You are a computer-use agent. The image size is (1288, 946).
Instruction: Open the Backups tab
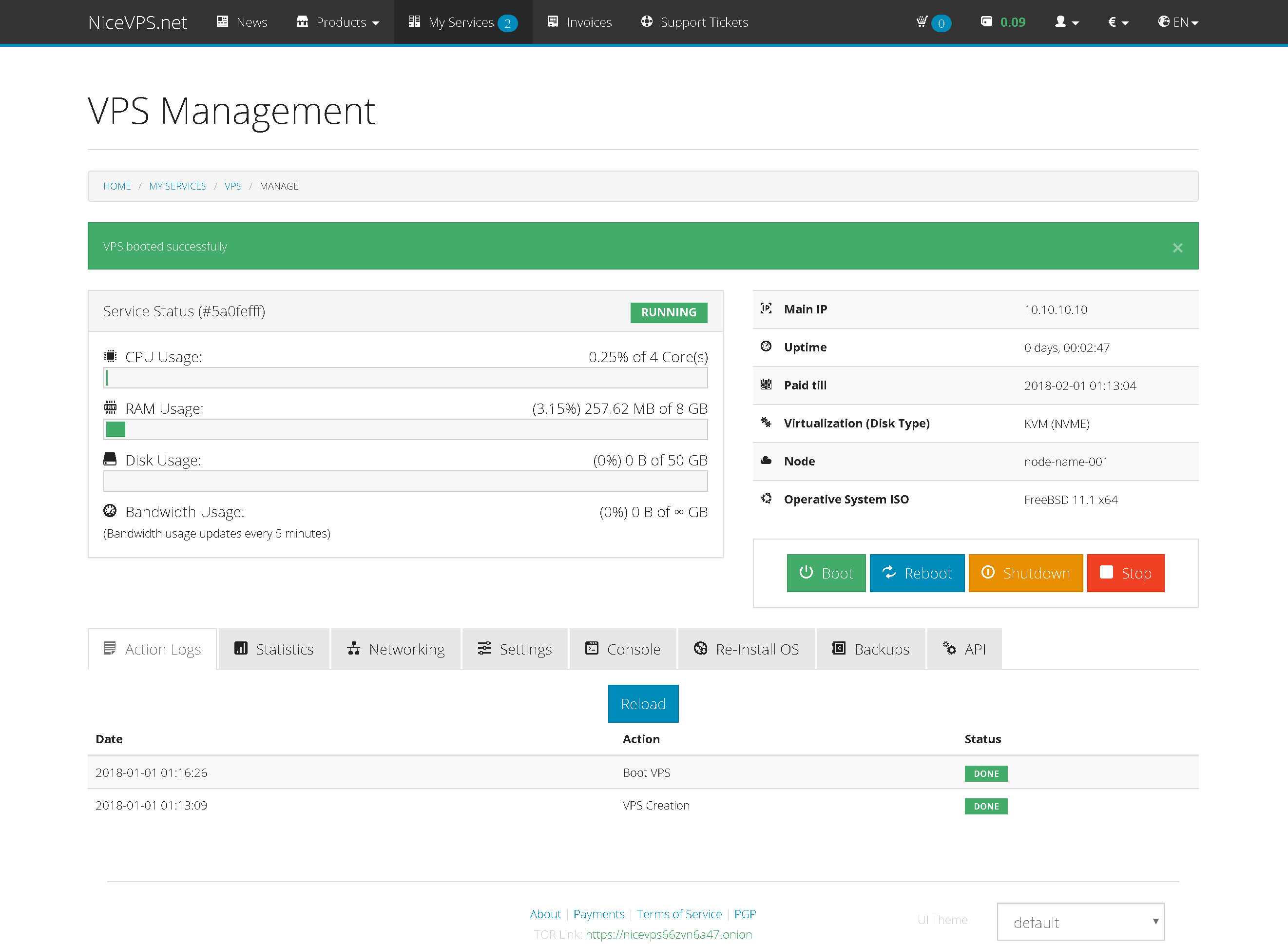(870, 649)
